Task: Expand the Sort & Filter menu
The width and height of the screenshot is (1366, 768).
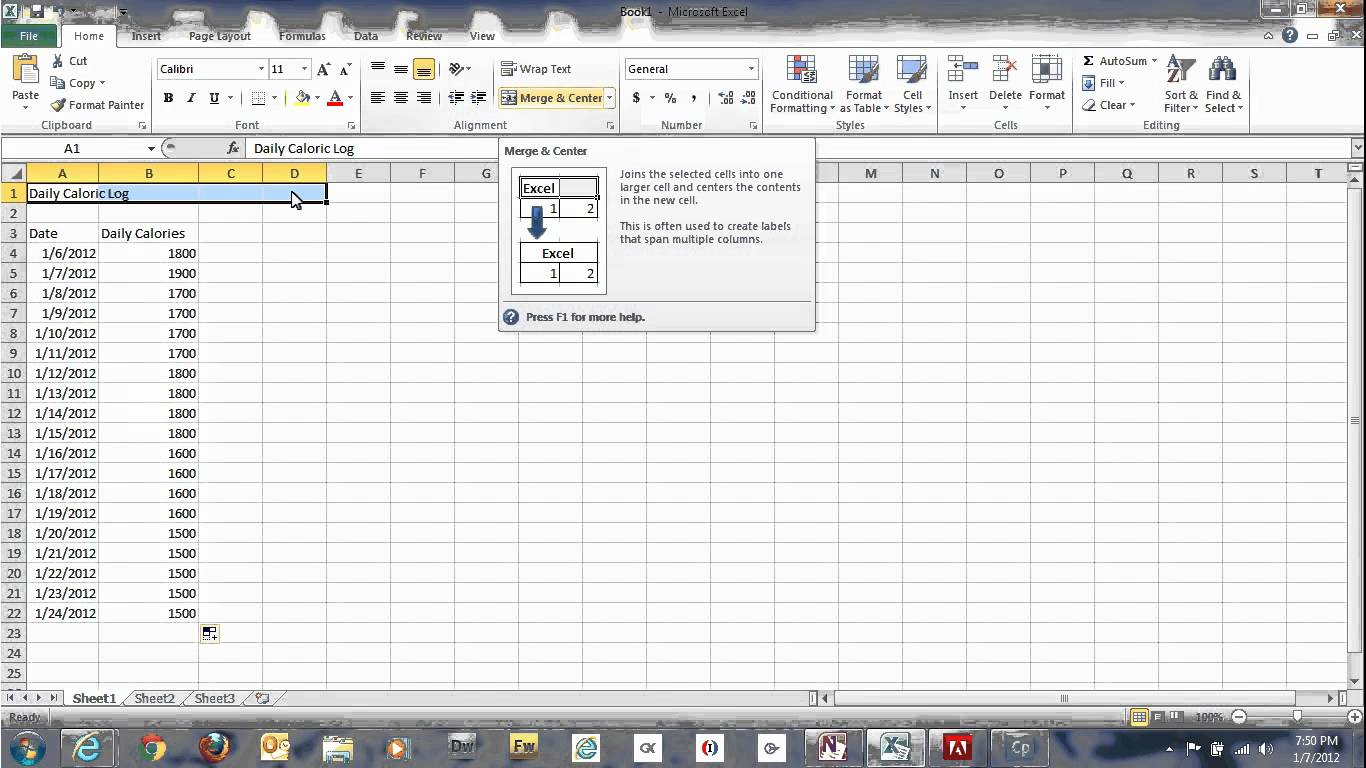Action: click(1181, 83)
